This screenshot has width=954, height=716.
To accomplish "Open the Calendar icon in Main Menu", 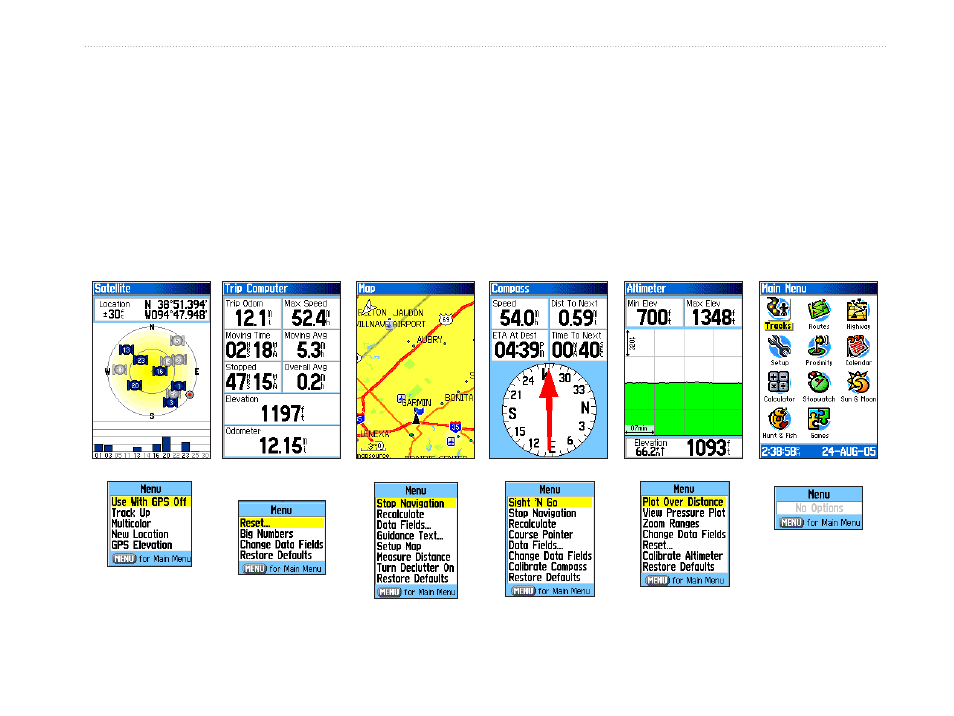I will pyautogui.click(x=858, y=346).
